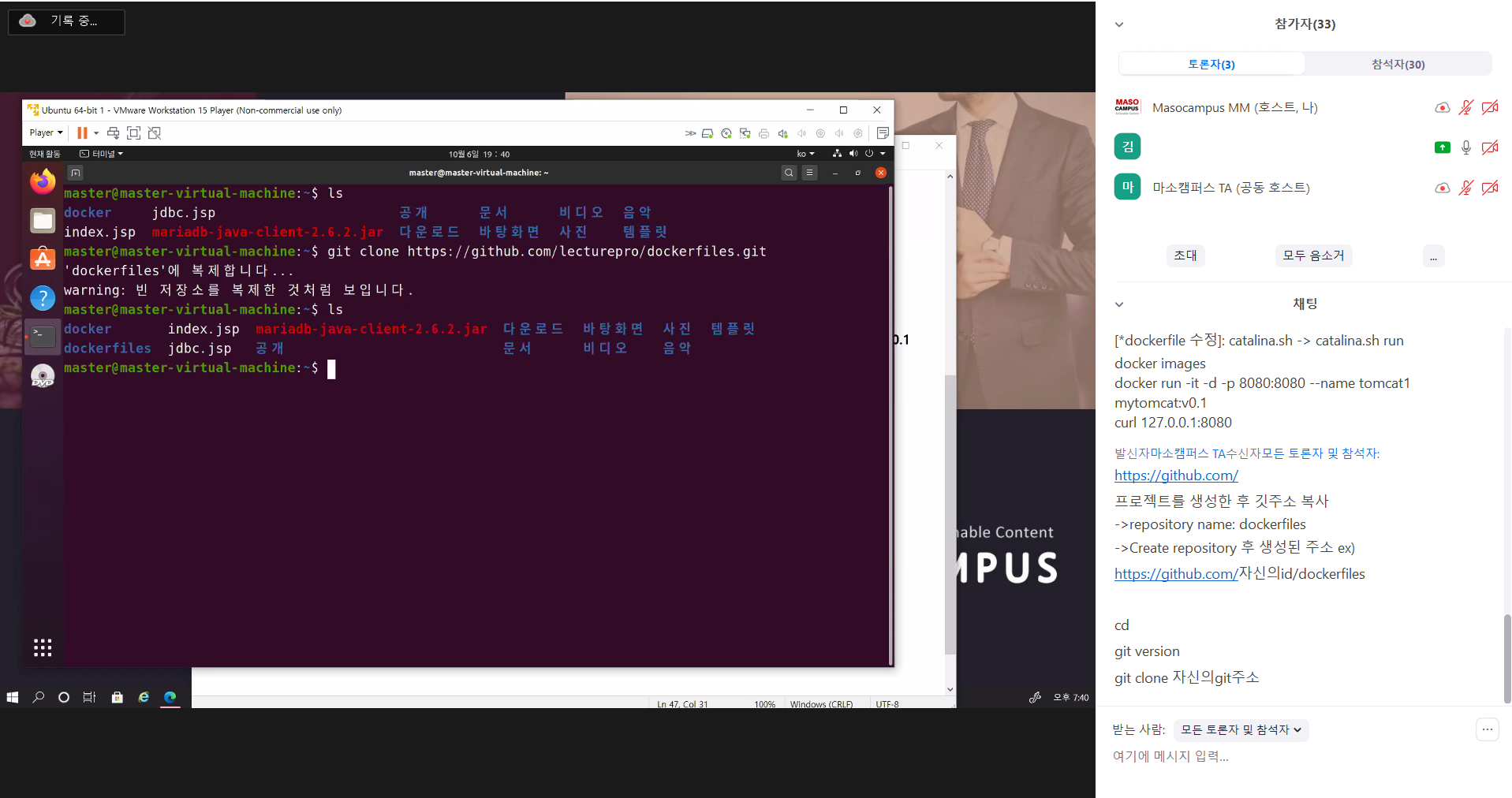The width and height of the screenshot is (1512, 798).
Task: Unmute Masocampus MM microphone
Action: [1465, 108]
